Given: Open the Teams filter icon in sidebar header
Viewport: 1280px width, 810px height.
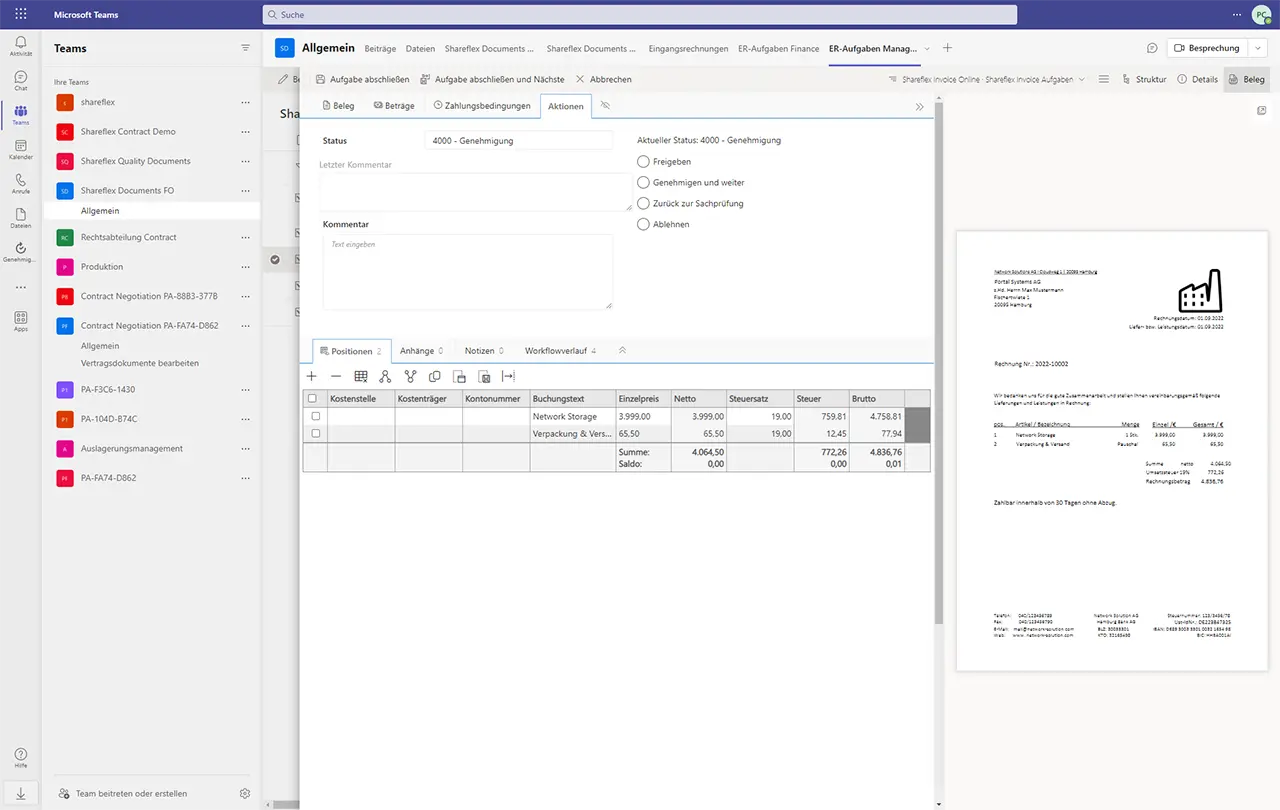Looking at the screenshot, I should pos(246,48).
